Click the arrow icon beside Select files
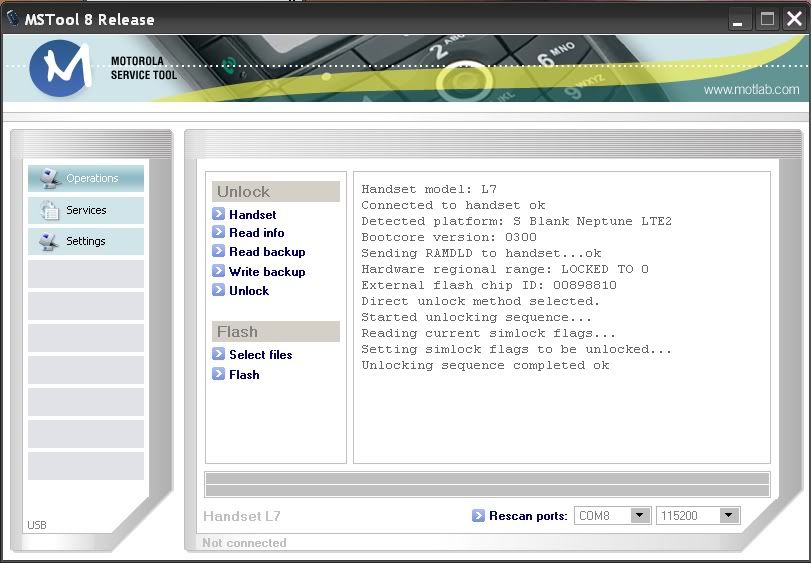This screenshot has width=811, height=563. point(219,355)
